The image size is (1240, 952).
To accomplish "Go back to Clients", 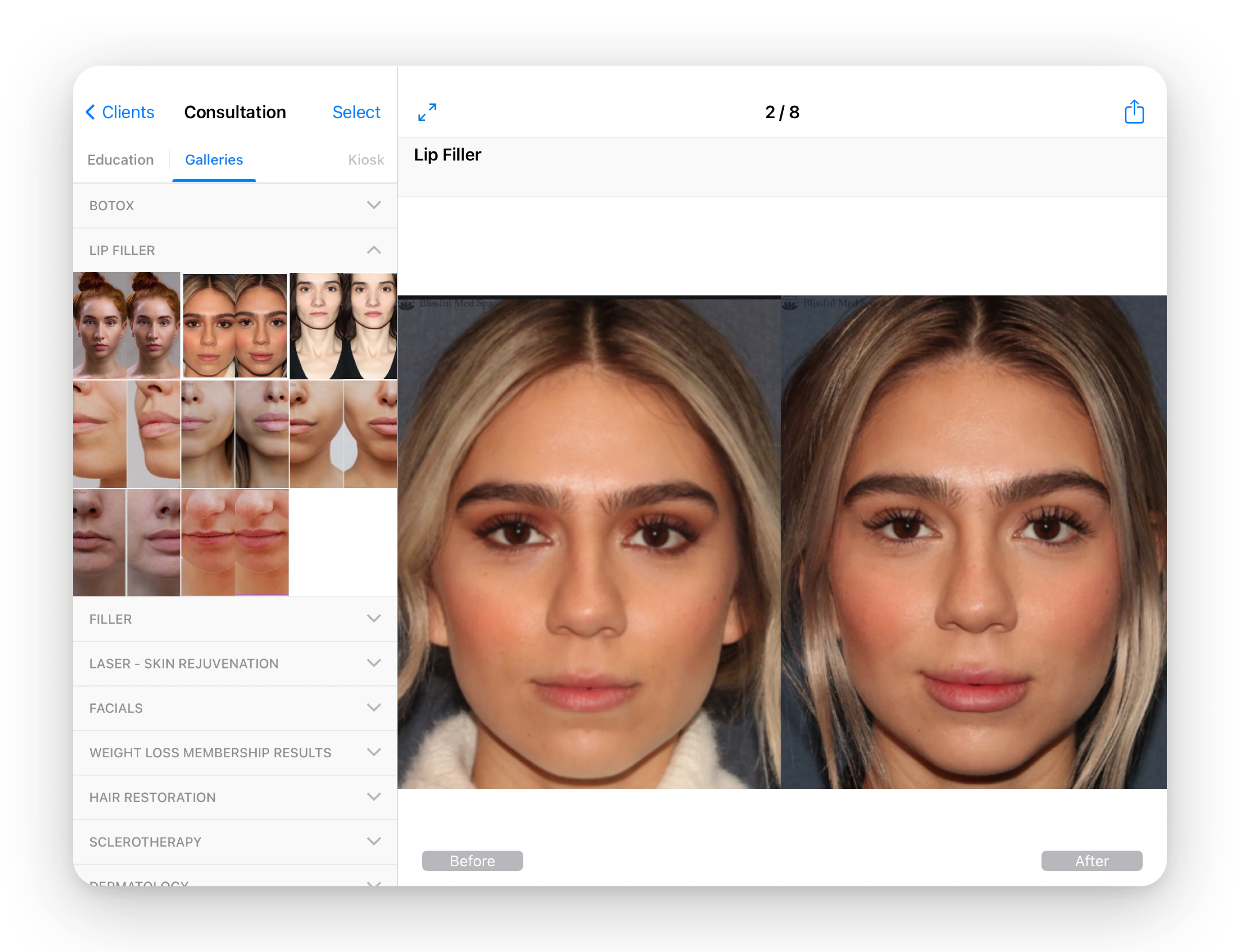I will [119, 112].
